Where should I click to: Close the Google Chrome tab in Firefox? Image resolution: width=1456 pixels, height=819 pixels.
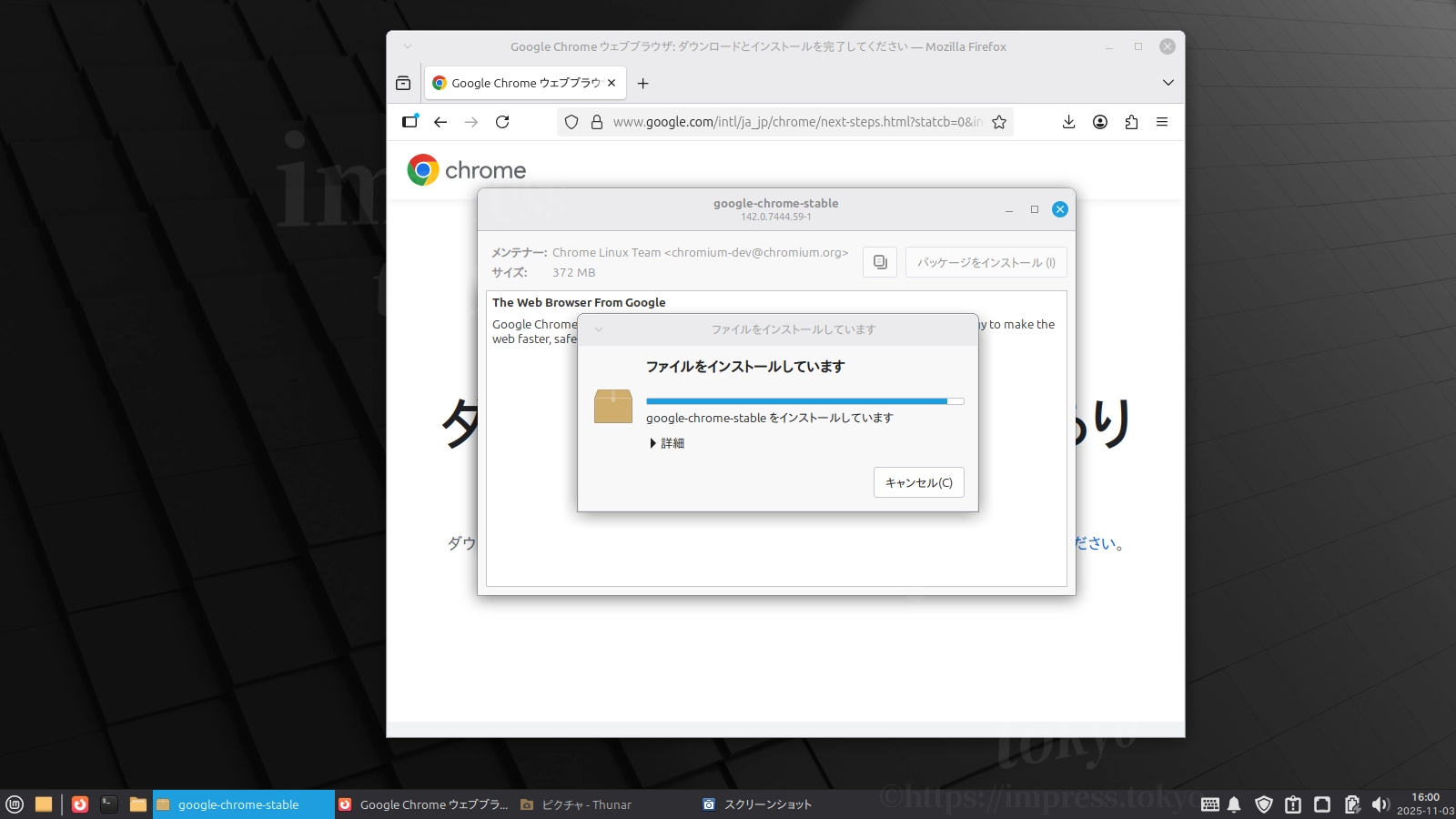[612, 83]
